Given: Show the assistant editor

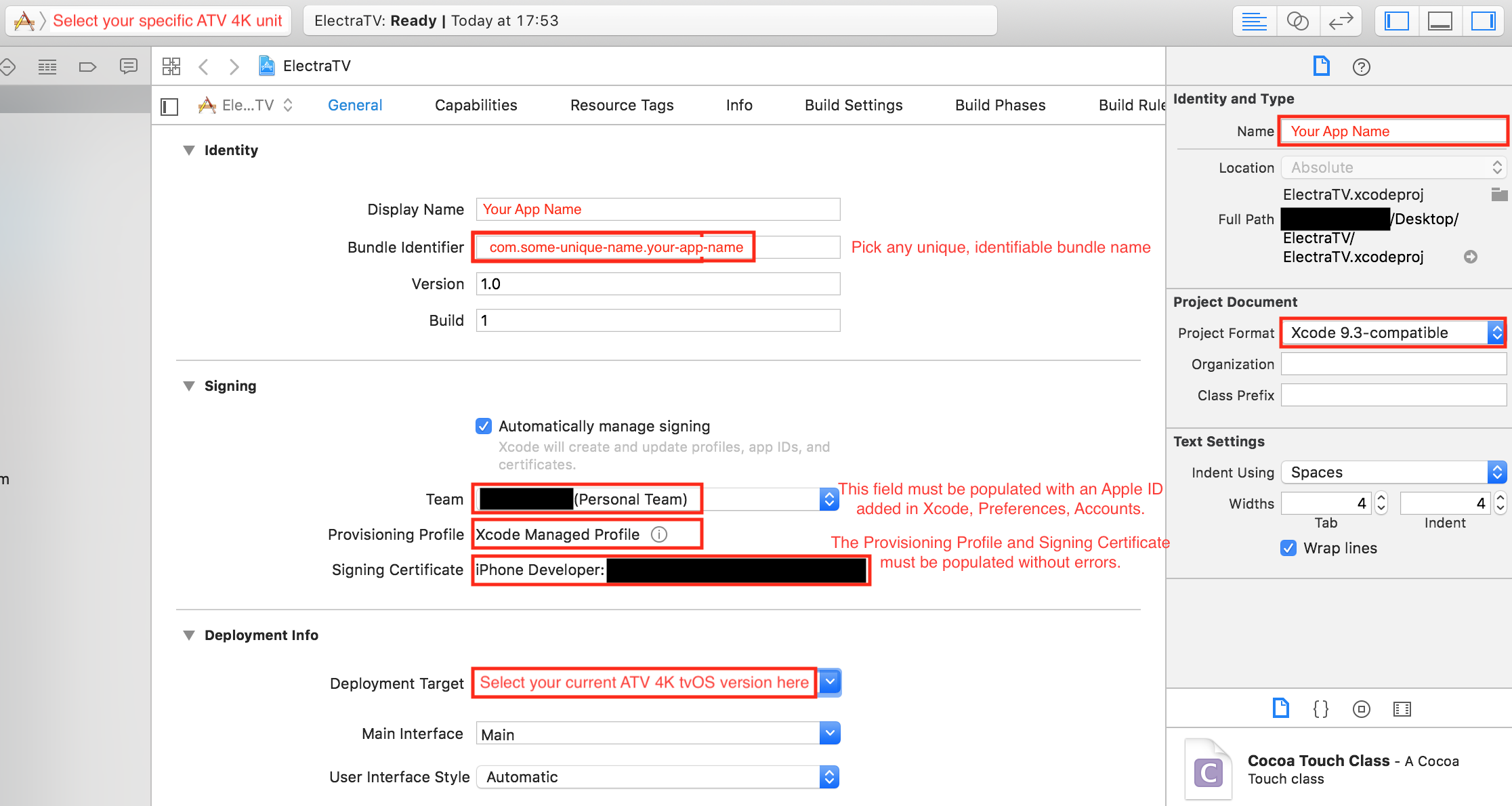Looking at the screenshot, I should coord(1297,21).
